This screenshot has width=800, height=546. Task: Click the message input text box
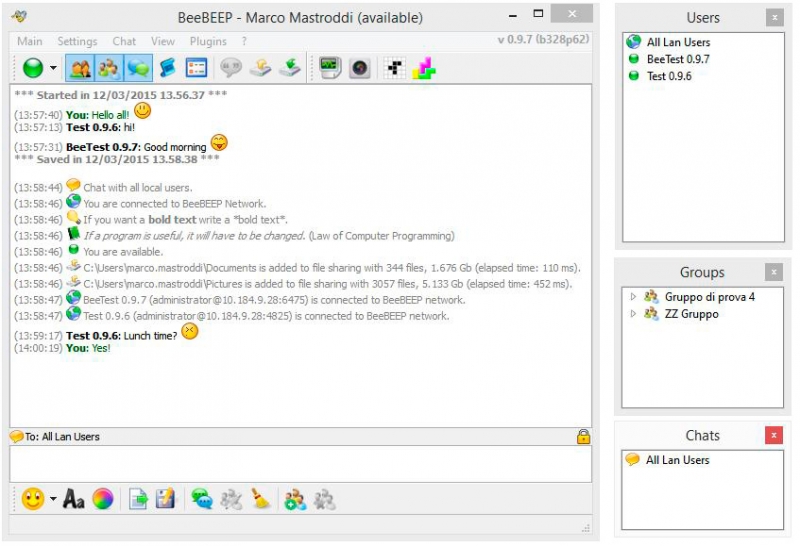point(301,464)
